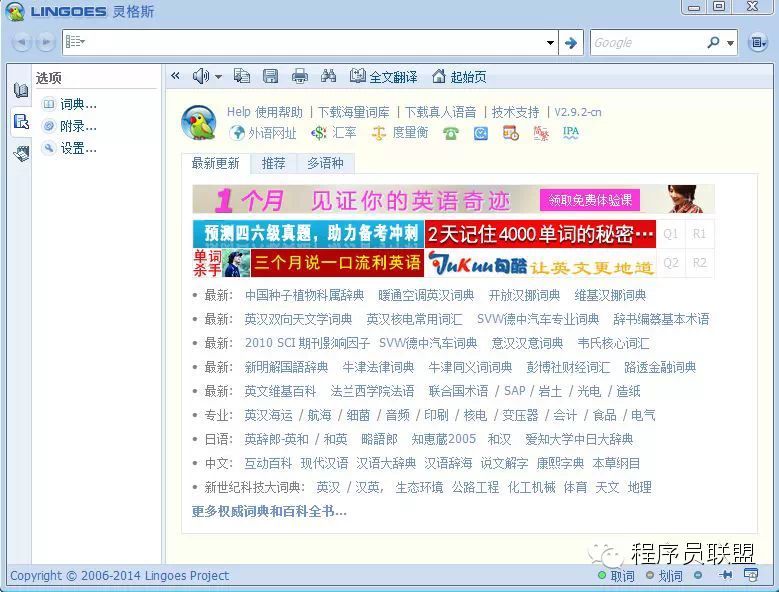This screenshot has width=779, height=592.
Task: Click the blue clock time zone icon
Action: (480, 133)
